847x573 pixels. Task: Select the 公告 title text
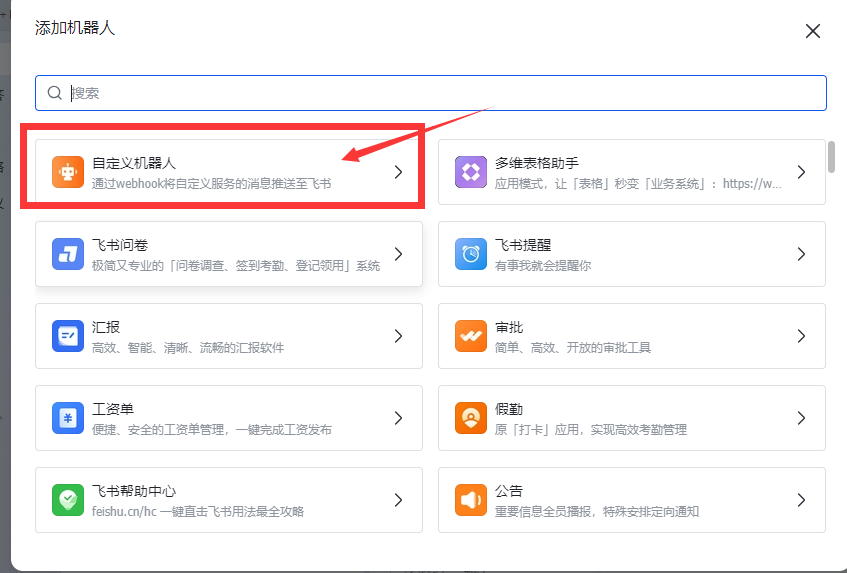[509, 491]
